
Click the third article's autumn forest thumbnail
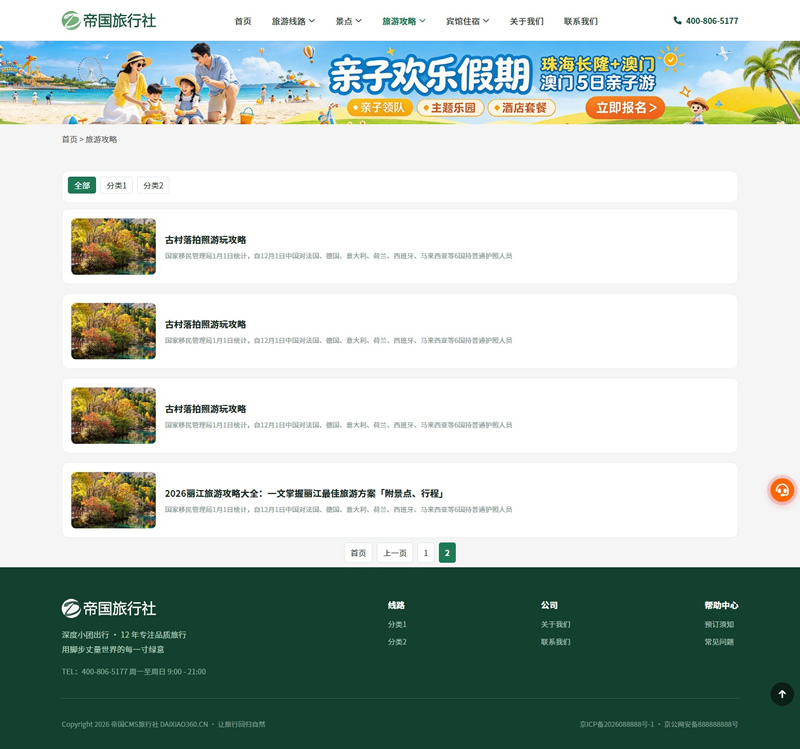[x=113, y=415]
